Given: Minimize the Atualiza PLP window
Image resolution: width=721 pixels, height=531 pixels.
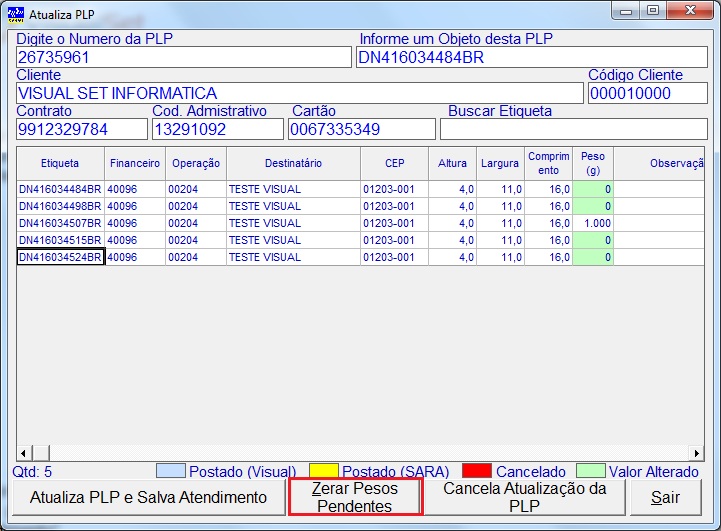Looking at the screenshot, I should click(x=626, y=11).
